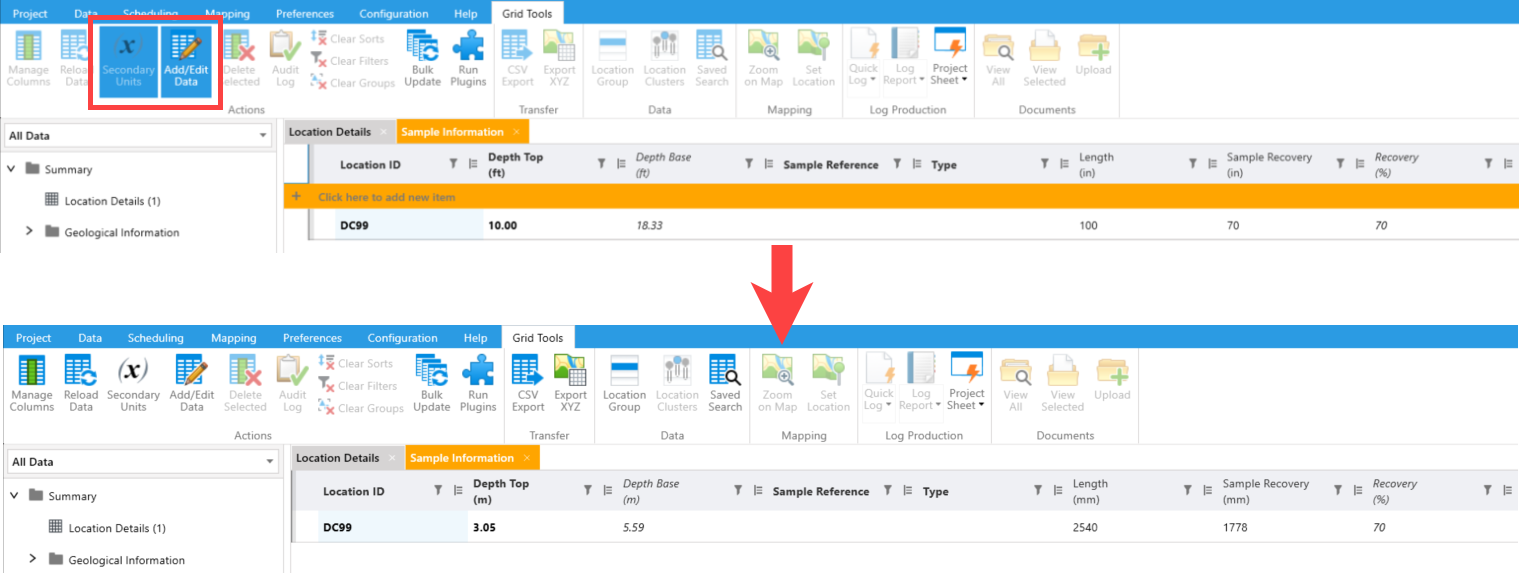Click Bulk Update in the lower ribbon
This screenshot has height=573, width=1519.
point(431,383)
